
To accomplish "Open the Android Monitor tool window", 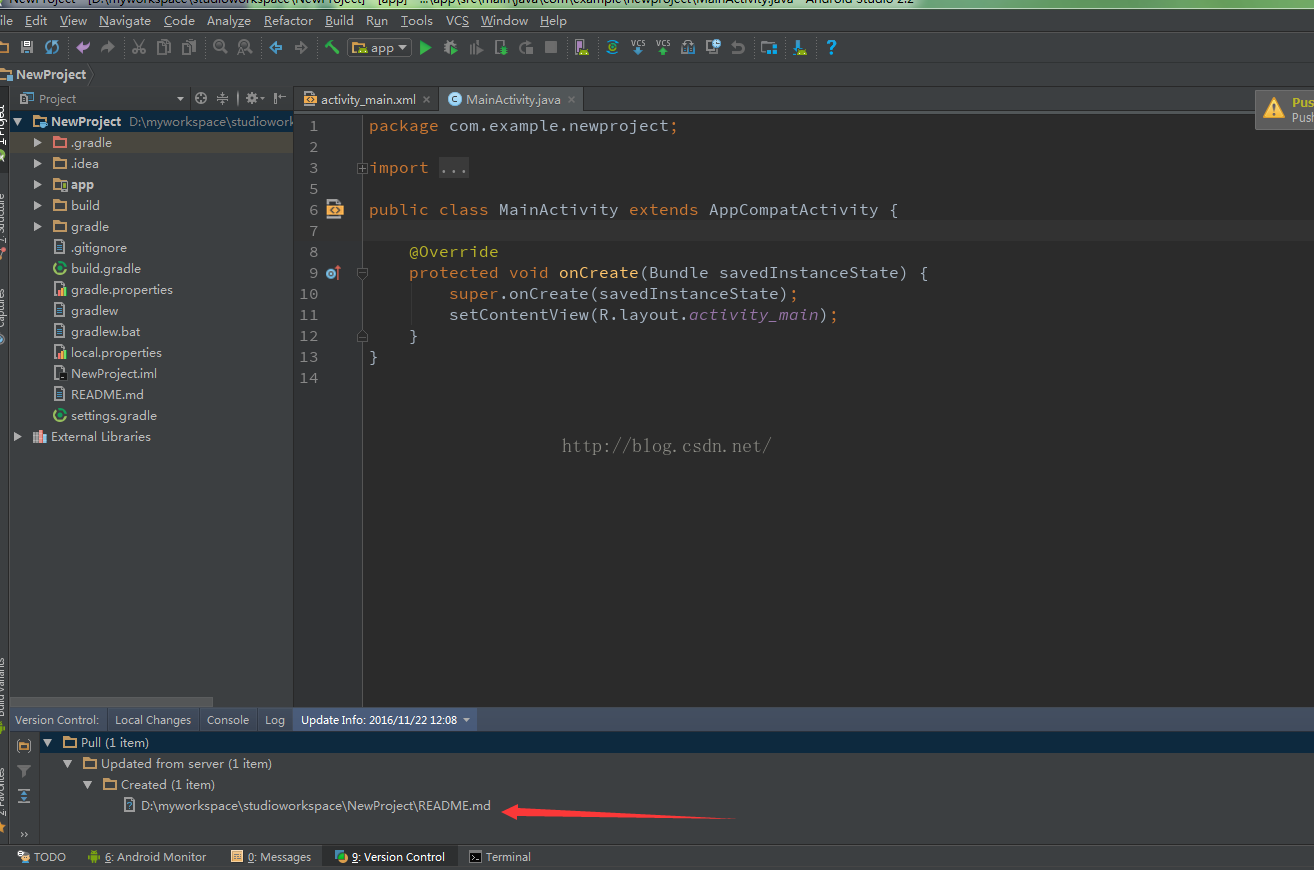I will (147, 857).
